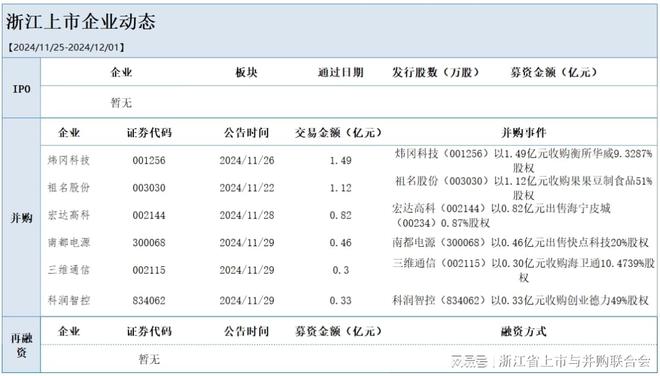
Task: Click securities code 002144
Action: [x=149, y=215]
